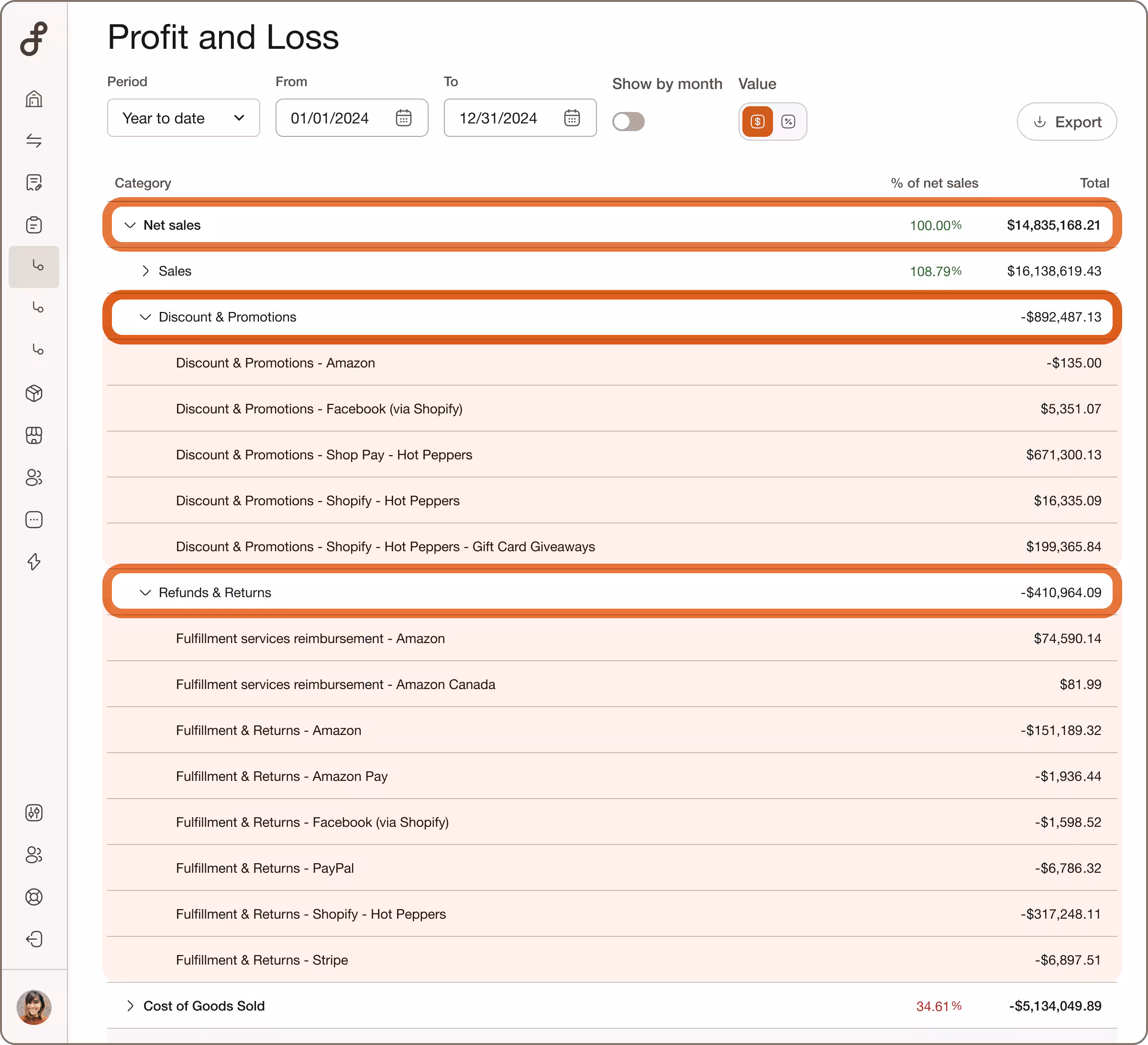Select the Sales row label
Screen dimensions: 1148x1045
[x=175, y=271]
